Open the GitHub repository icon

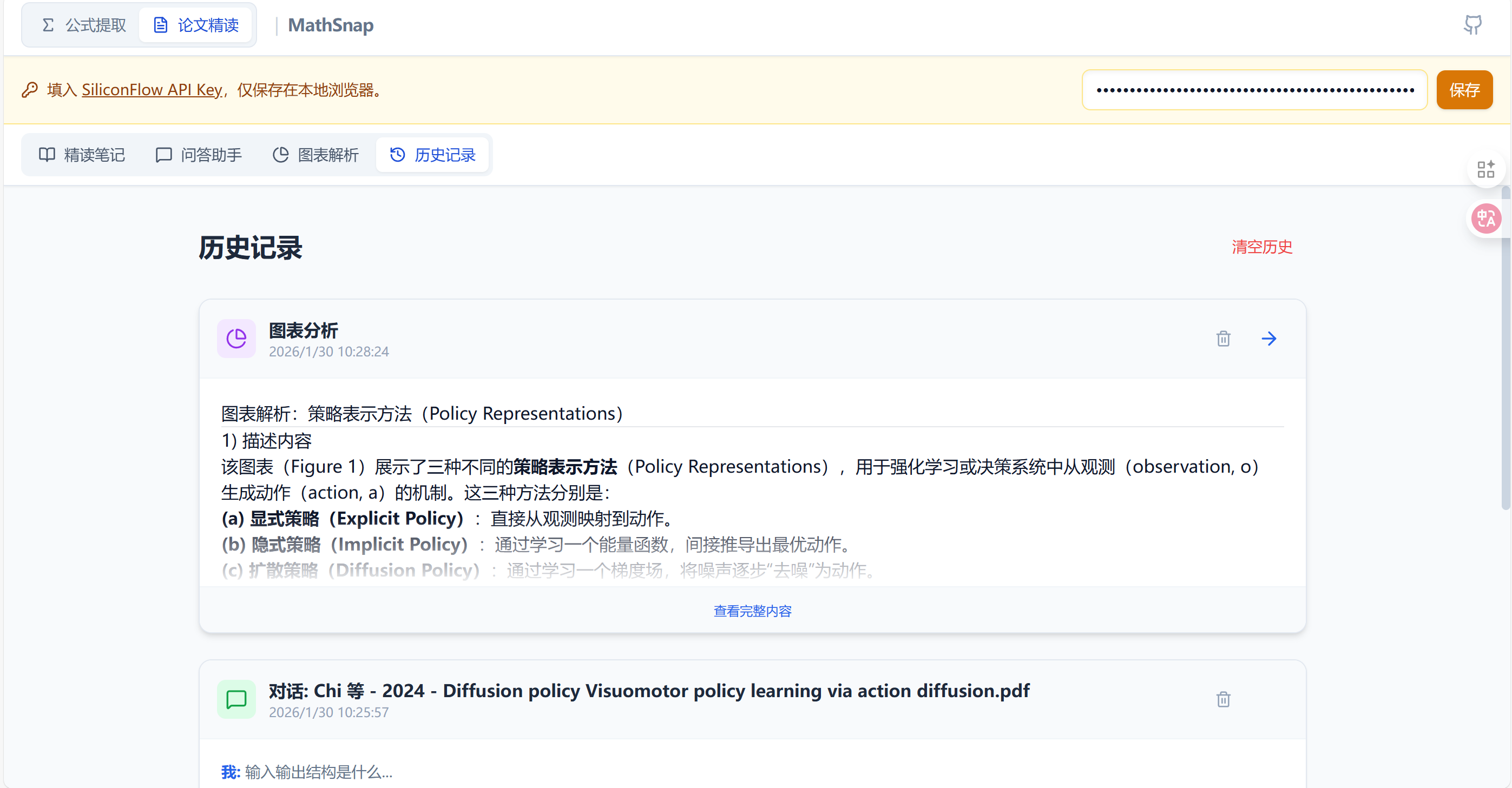[x=1472, y=25]
